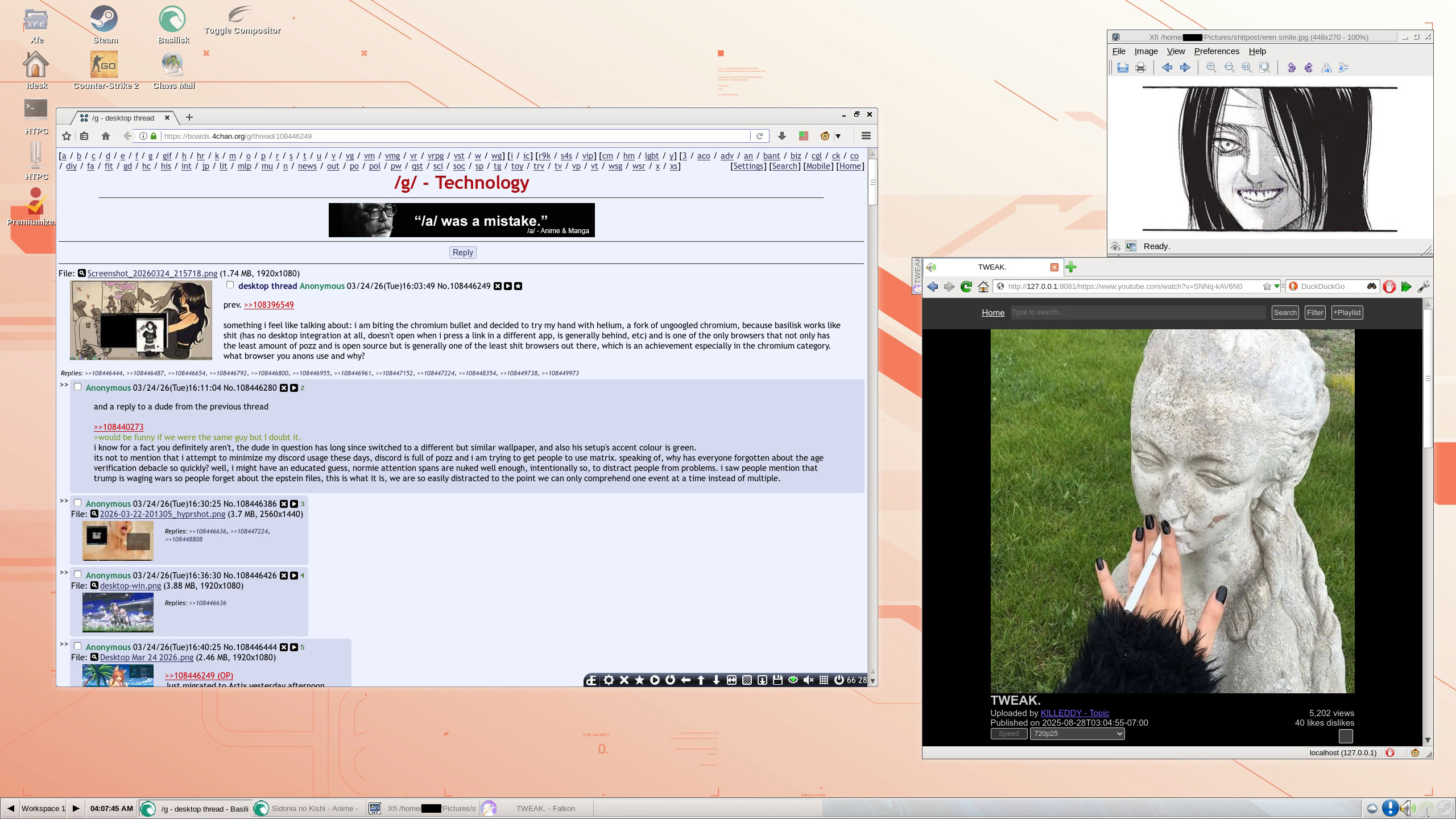The image size is (1456, 819).
Task: Open the Preferences menu in the image viewer
Action: click(1216, 51)
